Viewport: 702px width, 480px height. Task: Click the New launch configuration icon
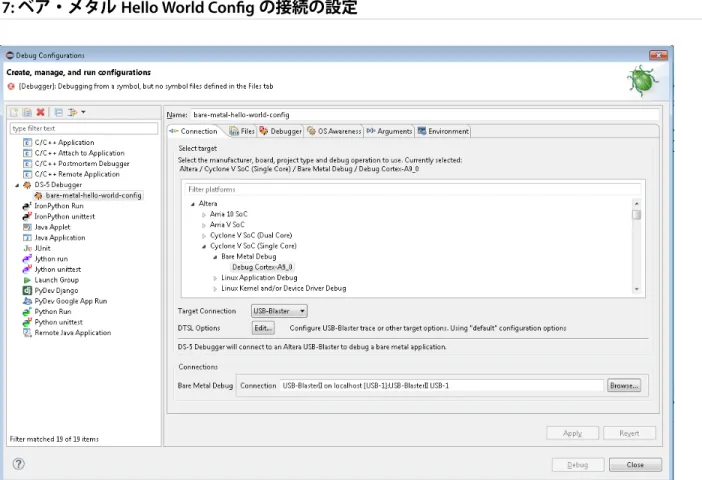tap(14, 112)
